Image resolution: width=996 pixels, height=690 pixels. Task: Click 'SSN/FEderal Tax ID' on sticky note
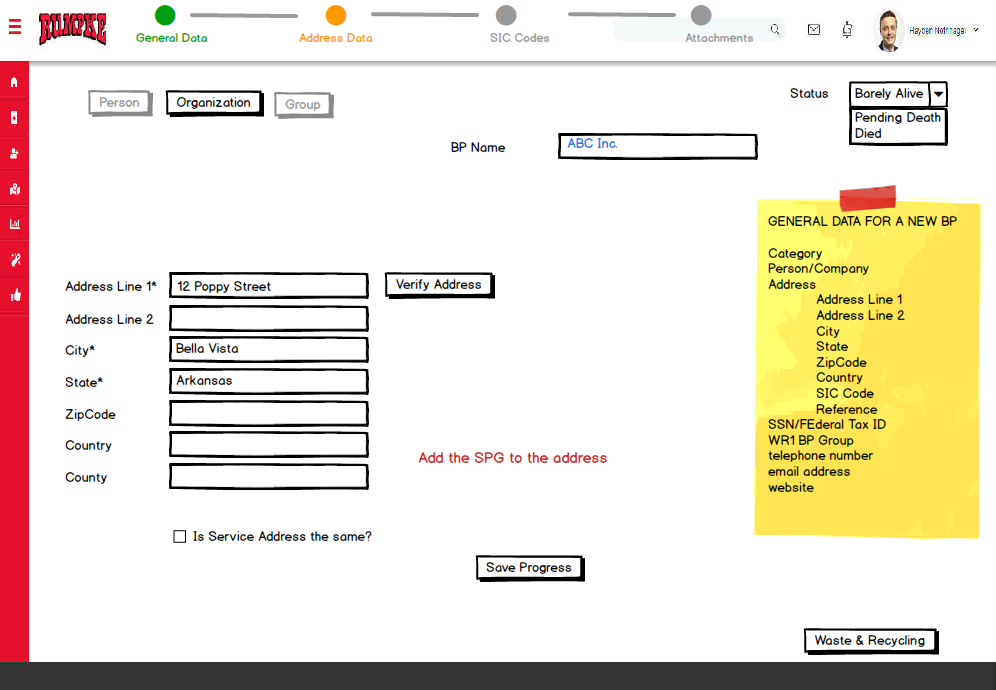pos(826,424)
